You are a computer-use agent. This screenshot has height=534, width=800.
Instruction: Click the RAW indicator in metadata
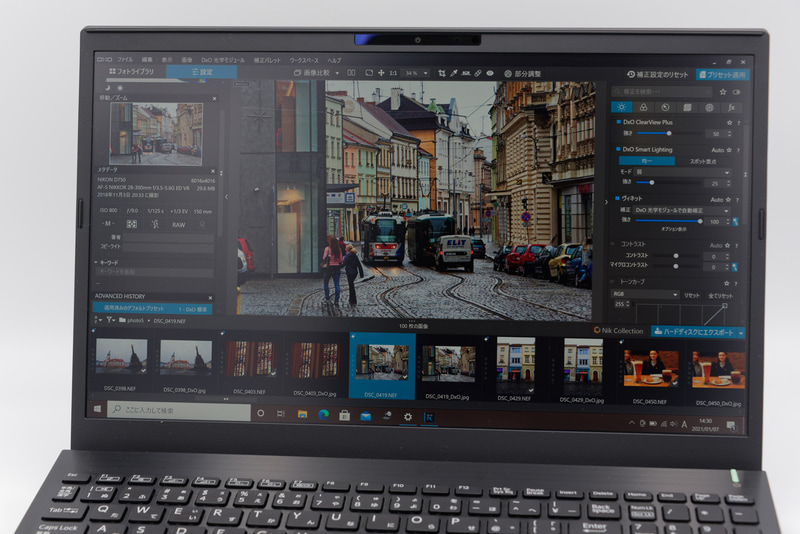click(179, 224)
